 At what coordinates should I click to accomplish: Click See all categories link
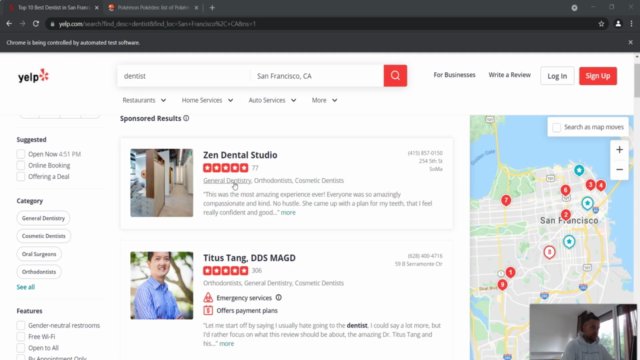(x=26, y=287)
